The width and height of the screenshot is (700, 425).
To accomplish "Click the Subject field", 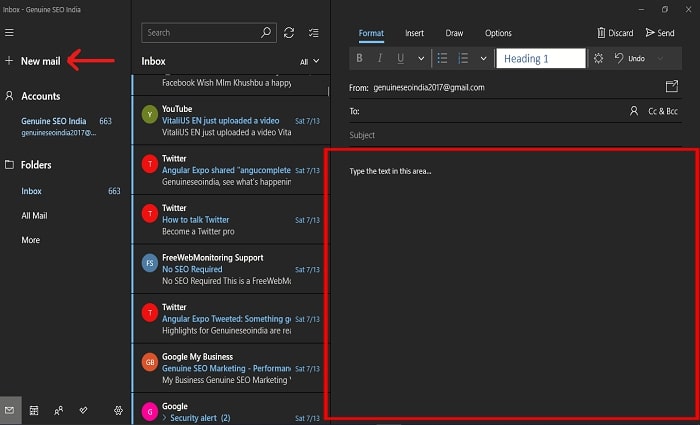I will point(515,135).
